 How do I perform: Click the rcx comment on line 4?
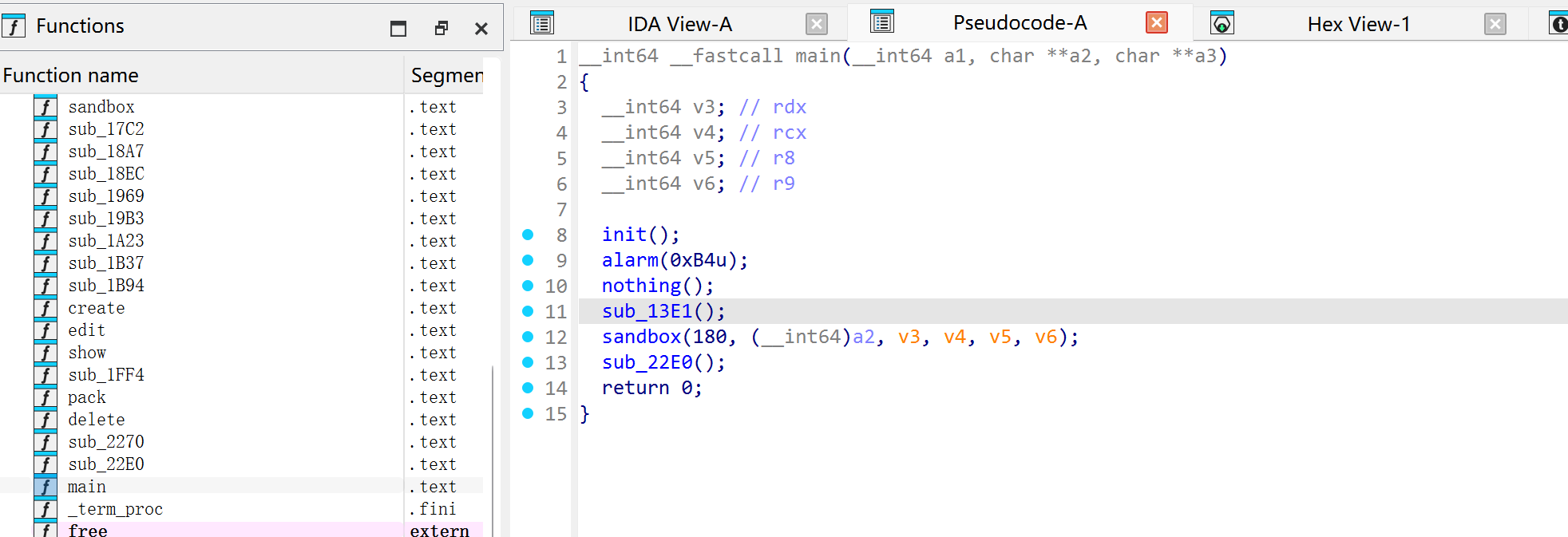click(773, 132)
